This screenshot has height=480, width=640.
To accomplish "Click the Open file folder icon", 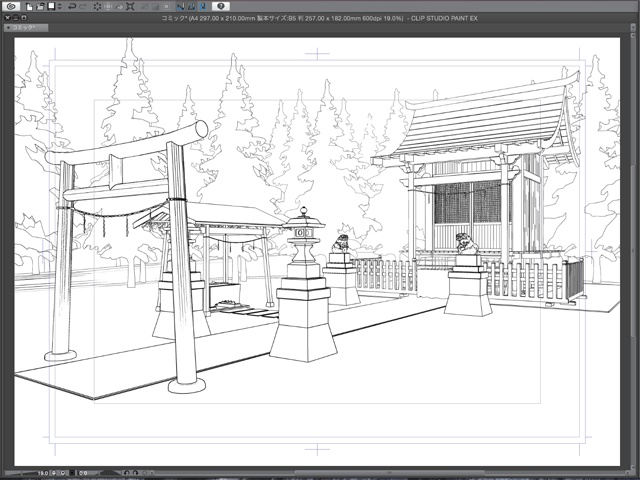I will pos(40,6).
